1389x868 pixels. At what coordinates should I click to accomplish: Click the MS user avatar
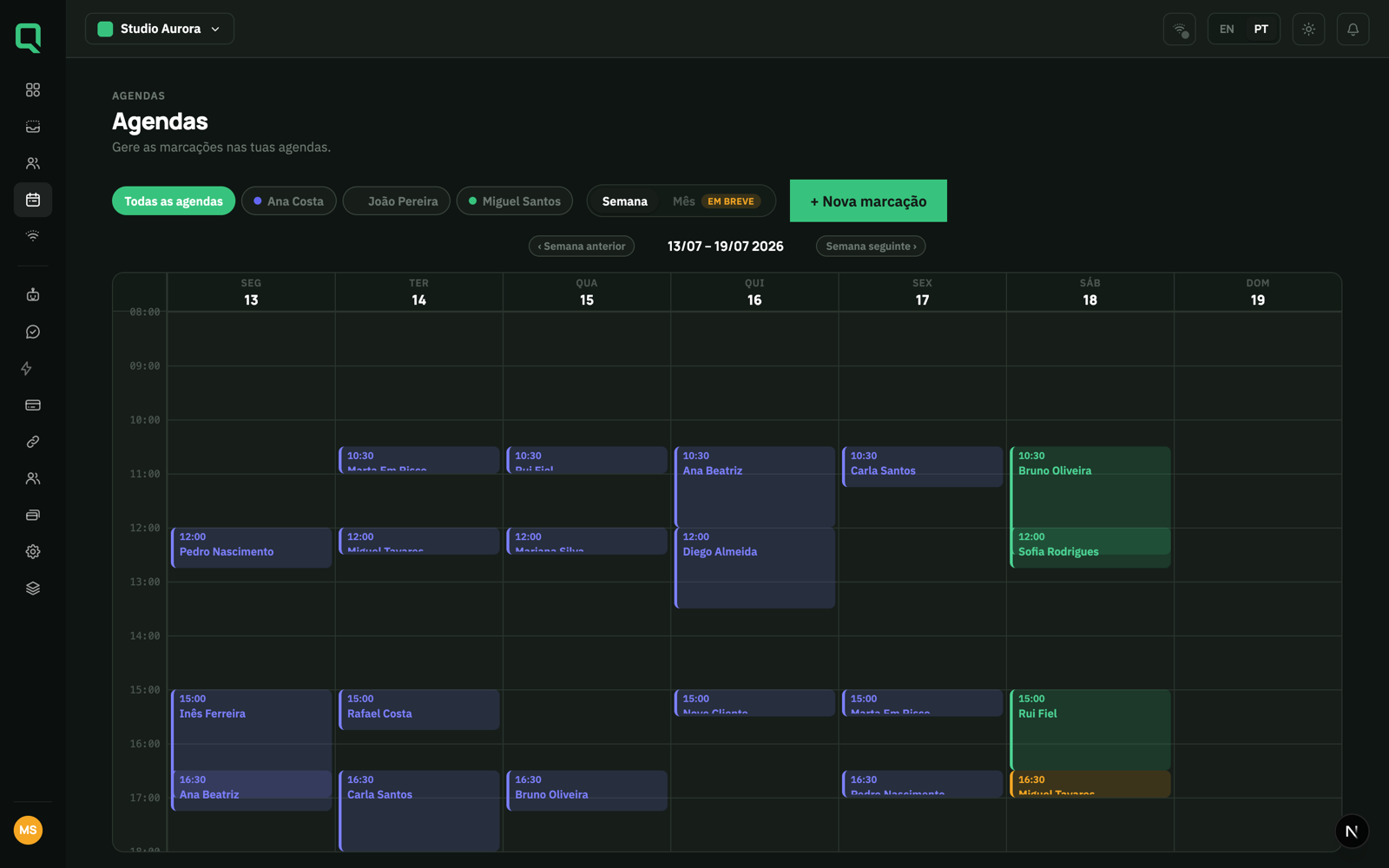29,830
